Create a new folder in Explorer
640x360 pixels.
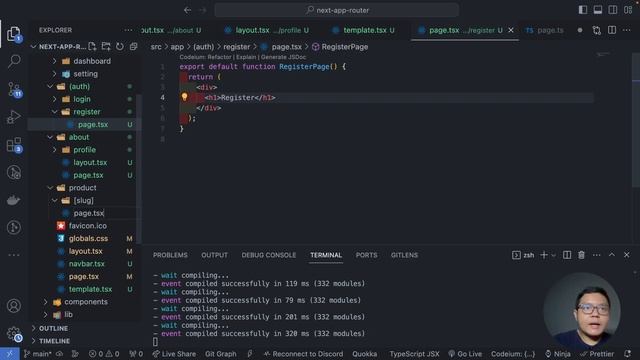tap(106, 47)
